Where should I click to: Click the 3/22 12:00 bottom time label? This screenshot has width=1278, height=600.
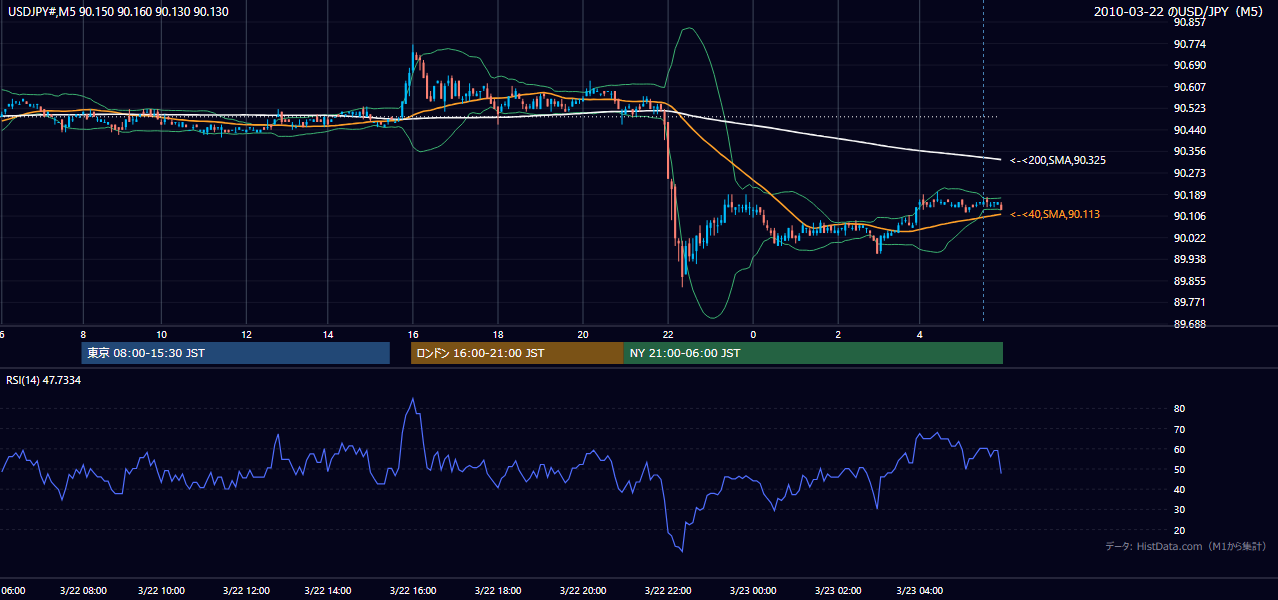[244, 591]
